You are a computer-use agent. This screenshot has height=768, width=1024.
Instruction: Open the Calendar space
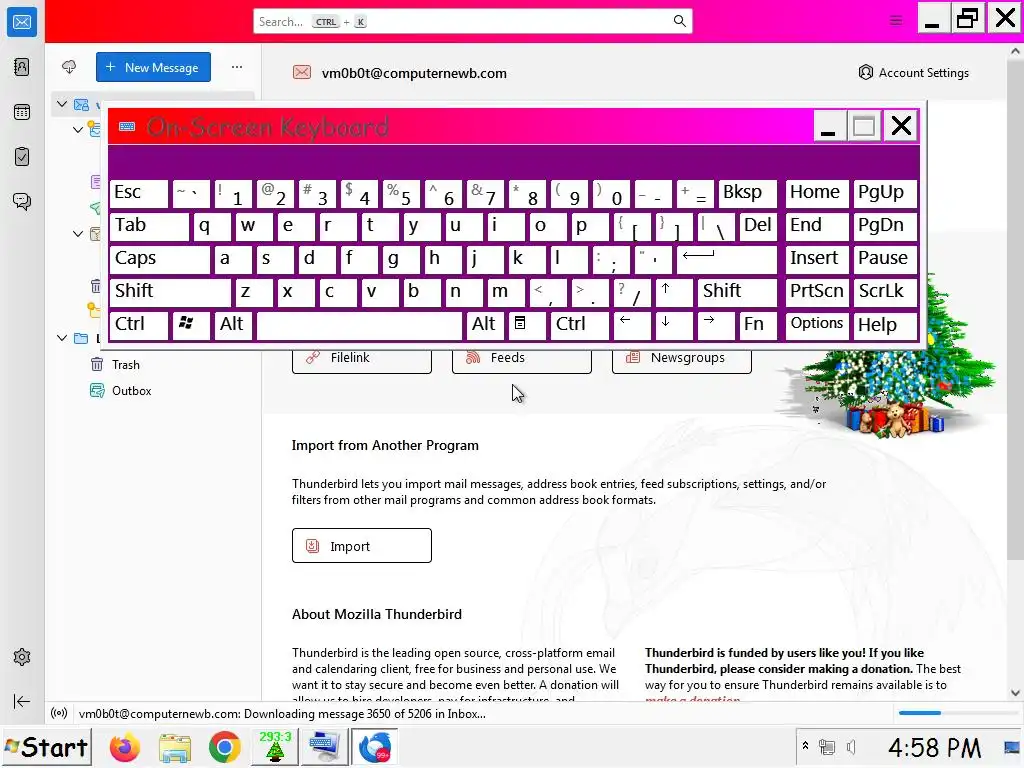[x=22, y=112]
